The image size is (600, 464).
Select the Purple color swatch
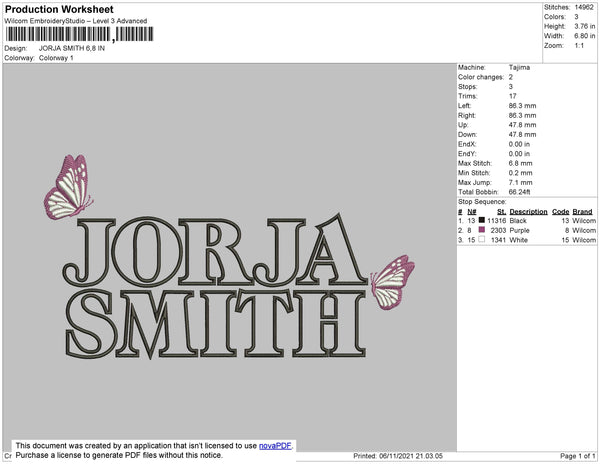coord(482,230)
